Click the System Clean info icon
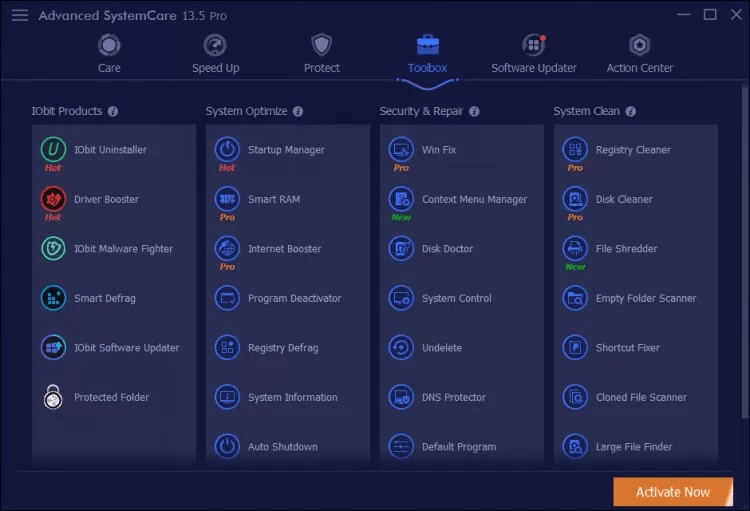This screenshot has width=750, height=511. (x=631, y=111)
